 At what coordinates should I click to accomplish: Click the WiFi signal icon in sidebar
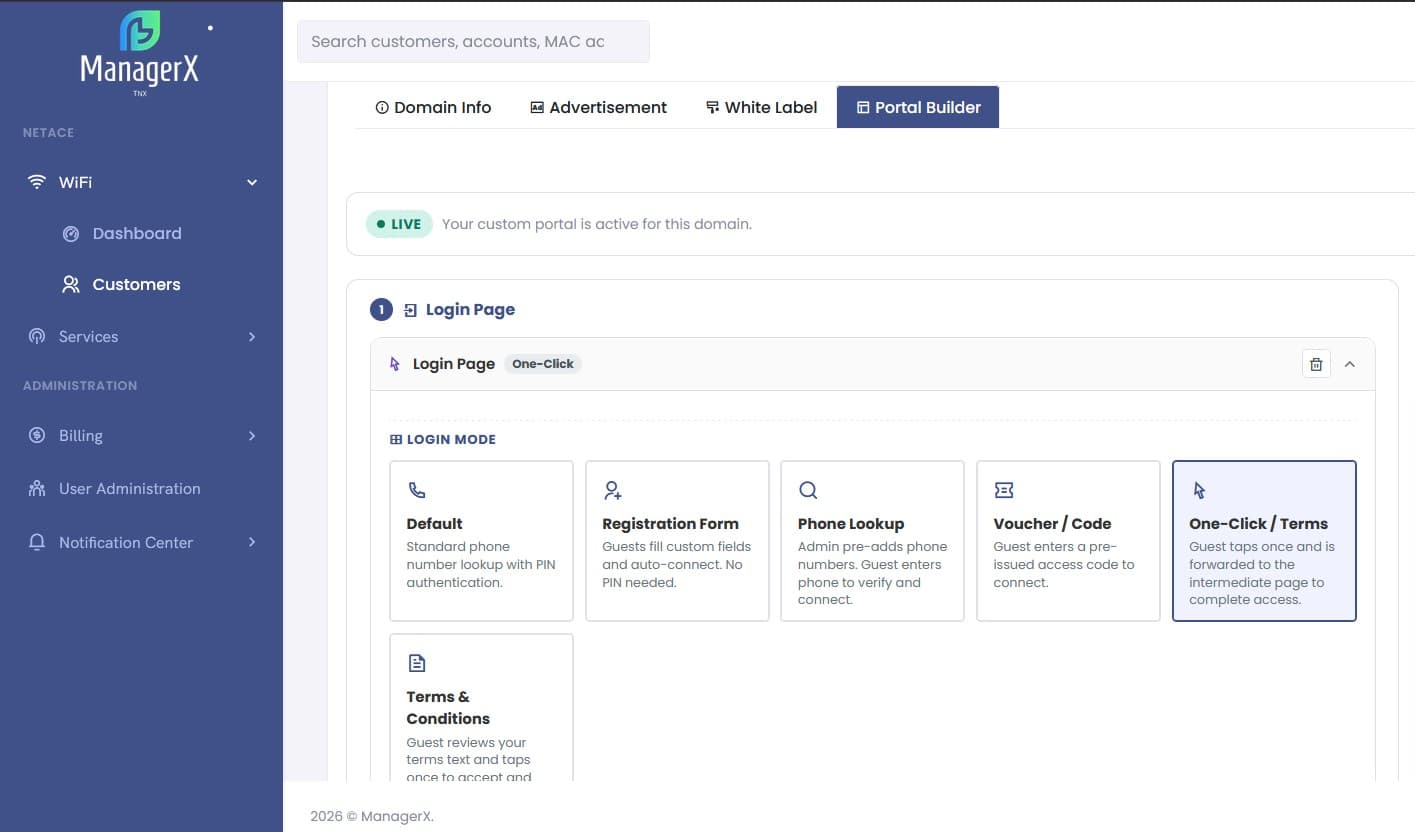(x=37, y=182)
